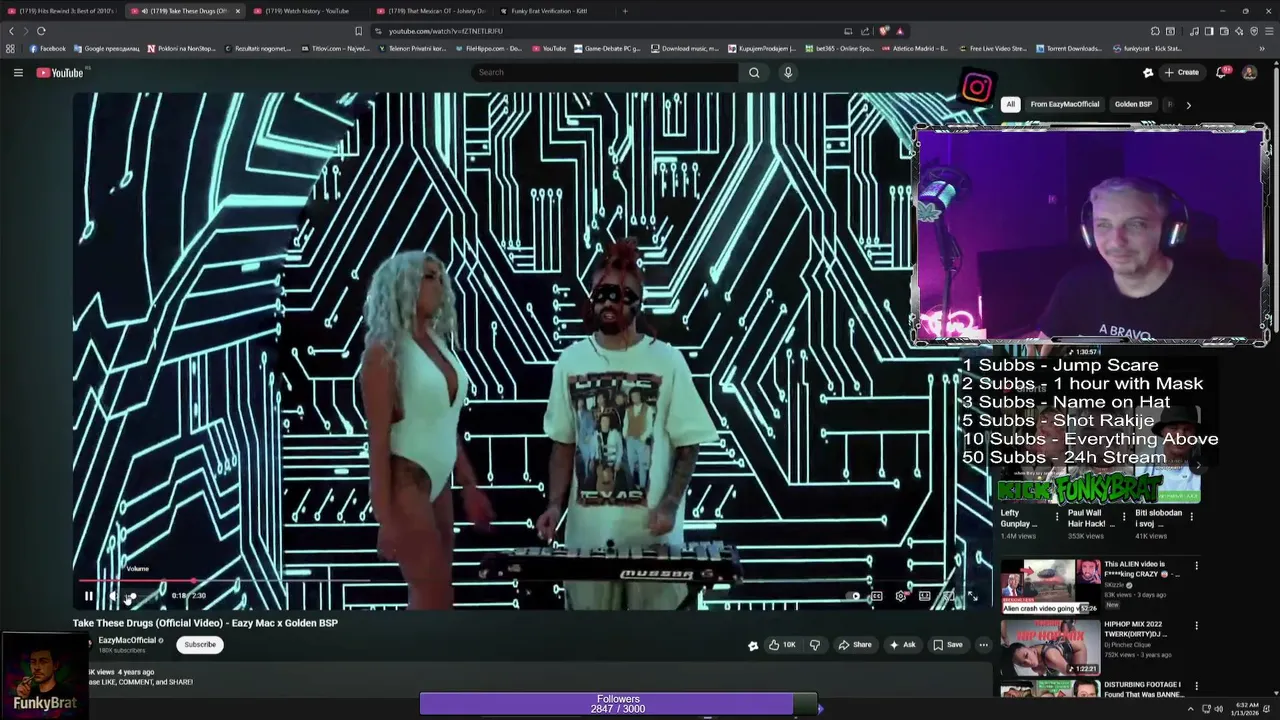
Task: Go to the YouTube home logo
Action: [60, 72]
